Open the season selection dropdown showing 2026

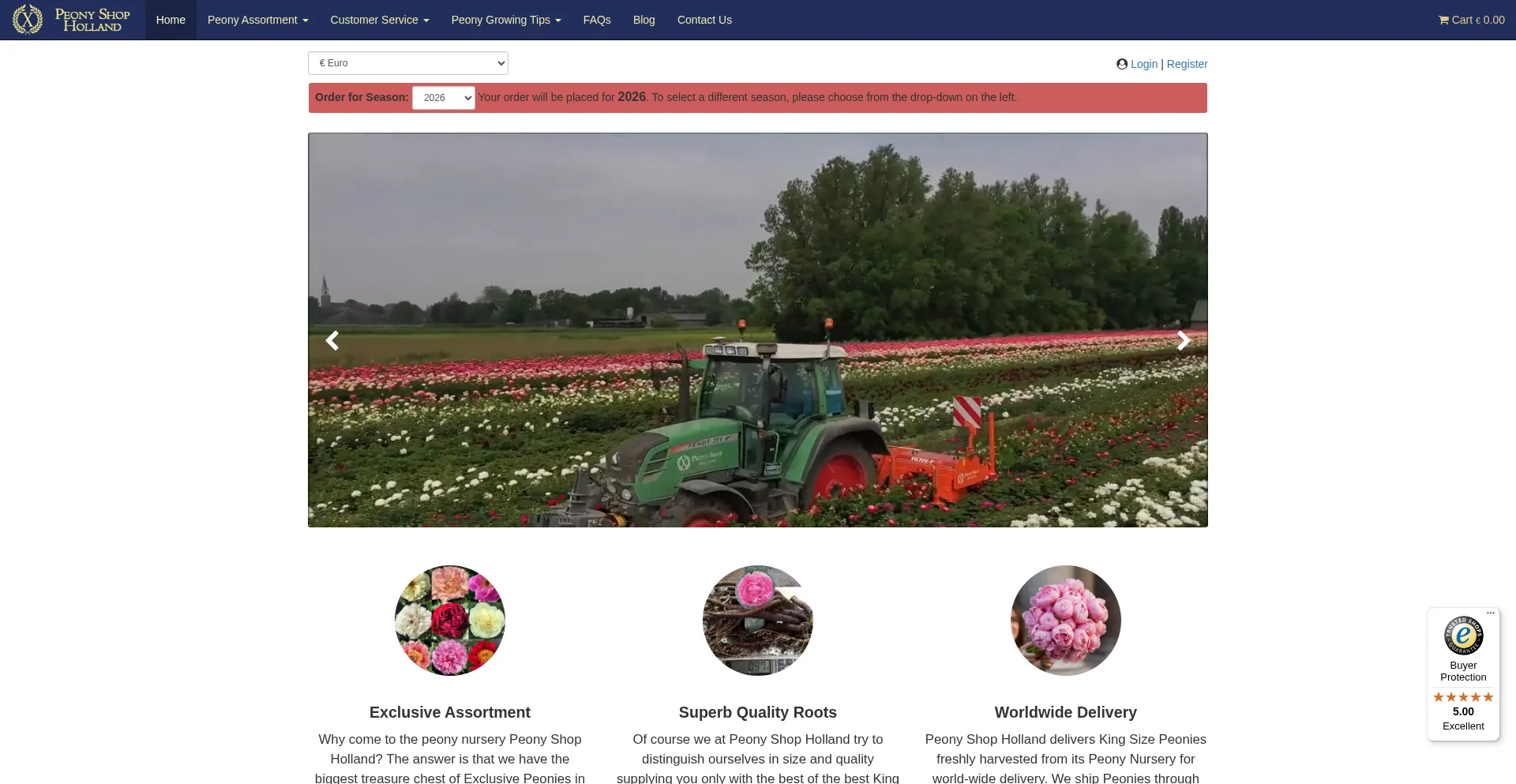(443, 97)
